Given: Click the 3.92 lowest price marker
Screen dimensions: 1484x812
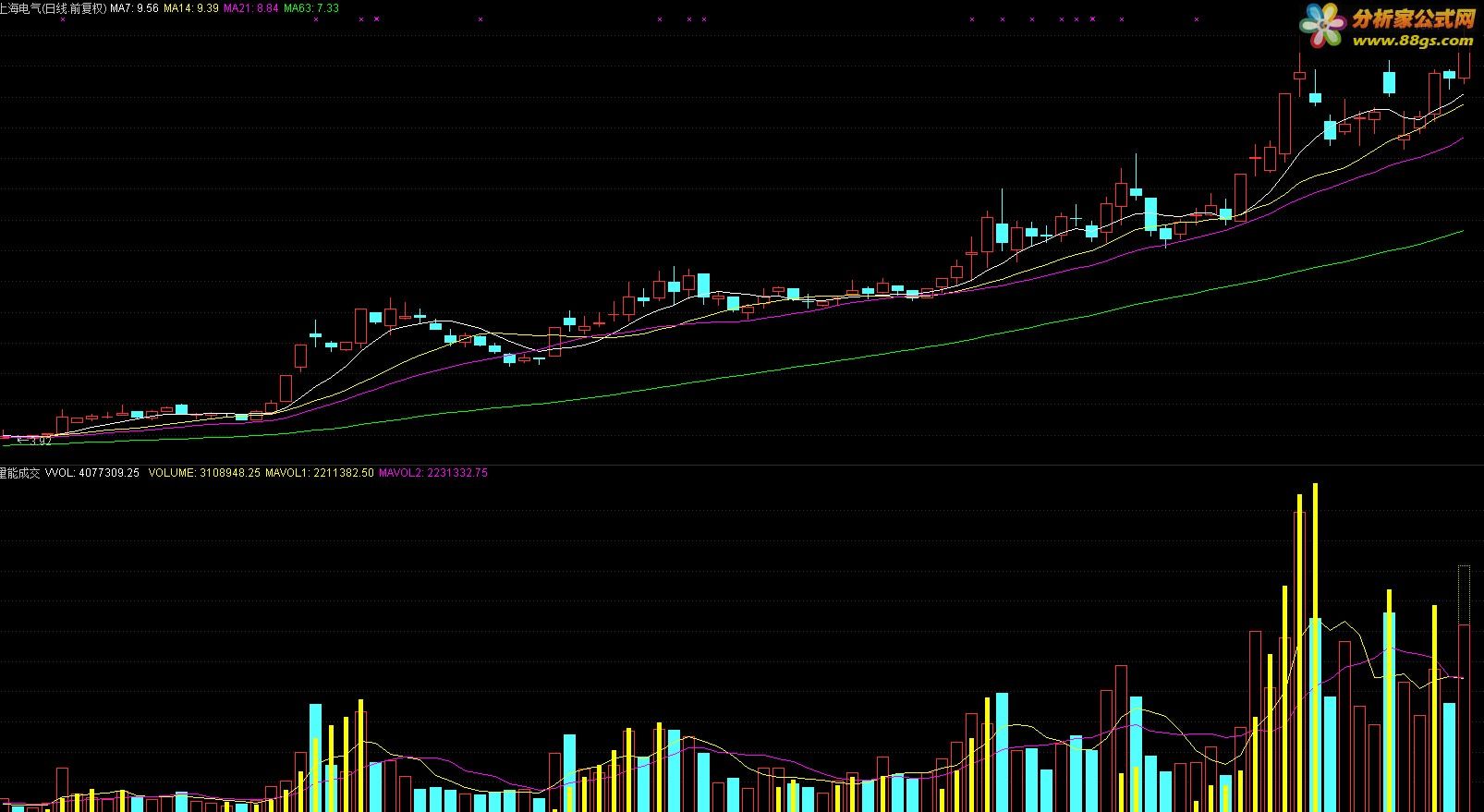Looking at the screenshot, I should tap(35, 442).
